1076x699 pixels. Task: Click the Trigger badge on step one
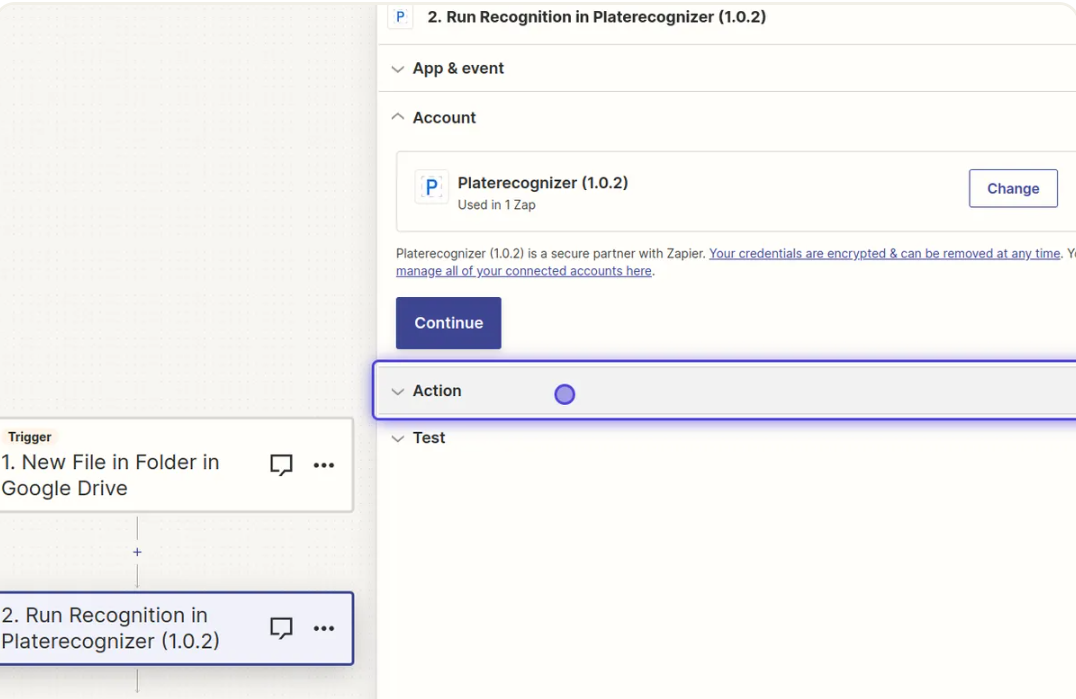[x=30, y=437]
